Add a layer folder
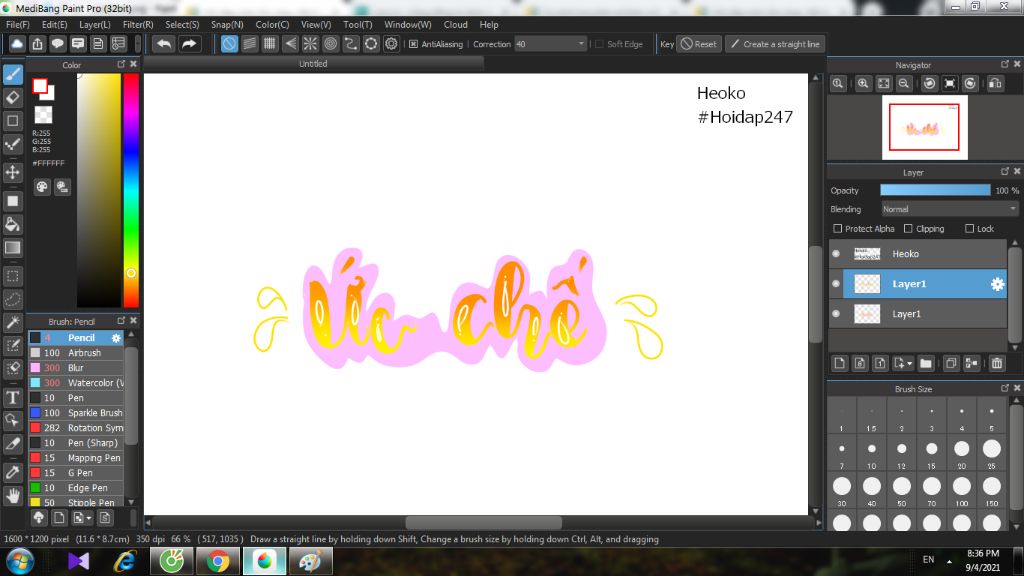The height and width of the screenshot is (576, 1024). (x=925, y=364)
